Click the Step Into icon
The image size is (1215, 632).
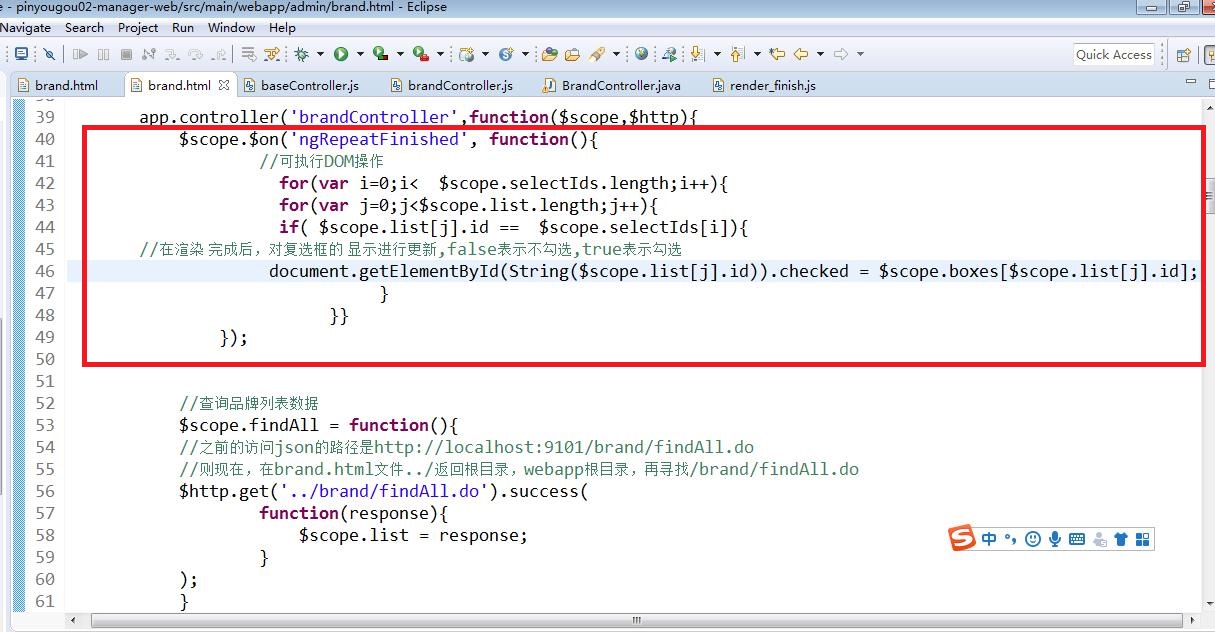pyautogui.click(x=172, y=54)
